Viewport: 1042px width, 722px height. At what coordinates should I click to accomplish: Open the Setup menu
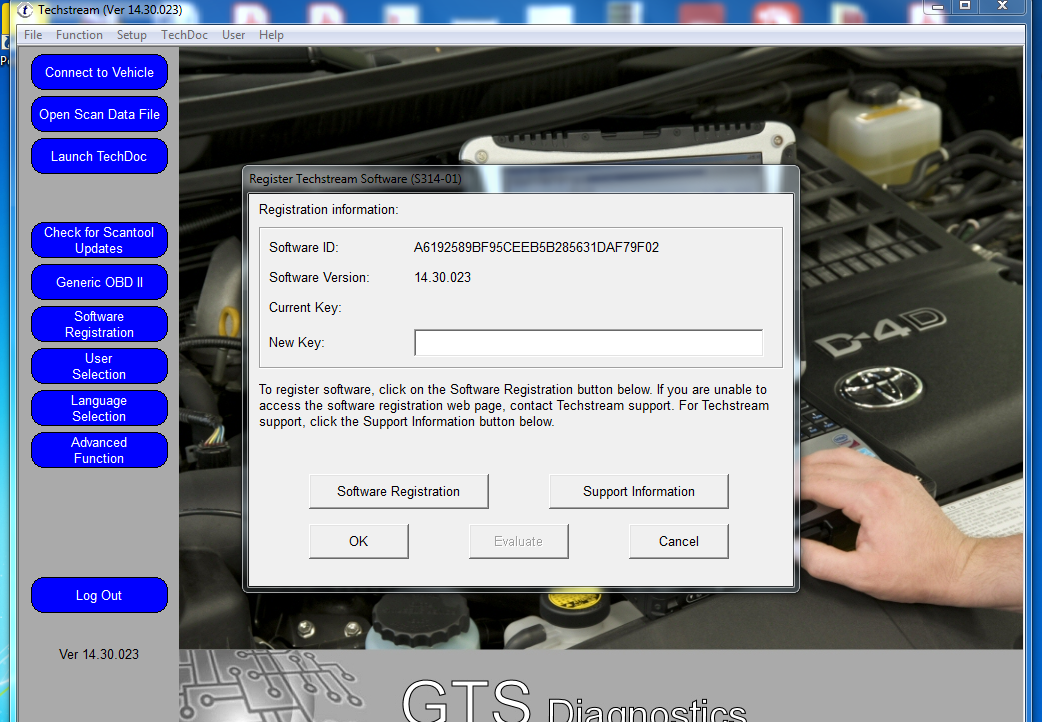coord(131,34)
